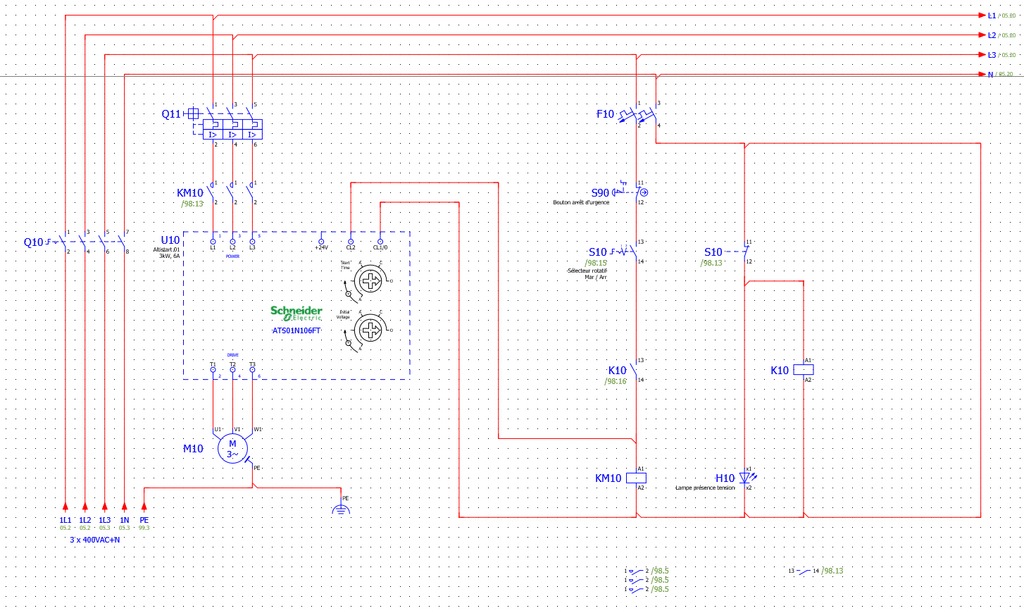Screen dimensions: 1024x613
Task: Select the H10 indicator lamp symbol
Action: (747, 478)
